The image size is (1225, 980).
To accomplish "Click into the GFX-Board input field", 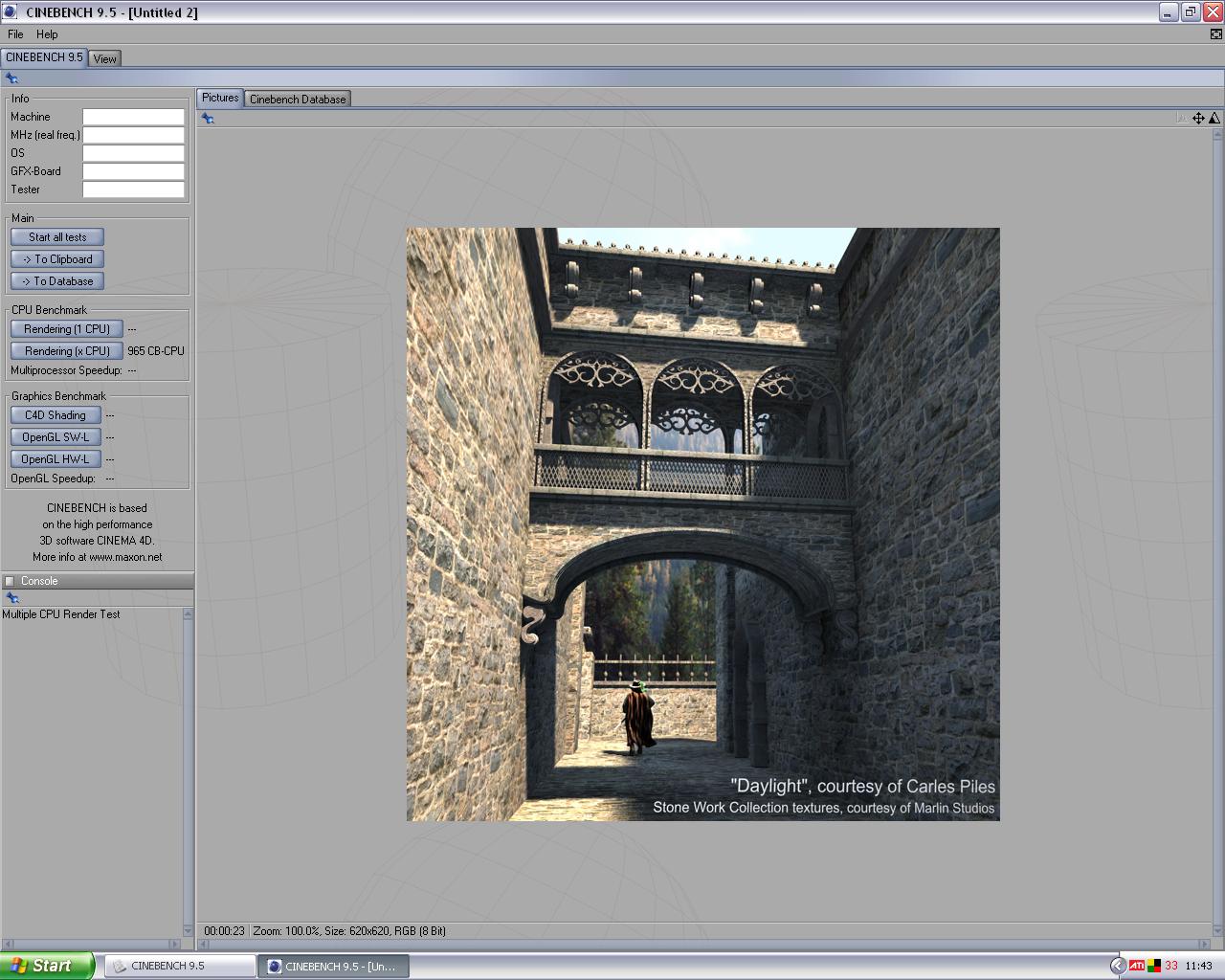I will 133,171.
